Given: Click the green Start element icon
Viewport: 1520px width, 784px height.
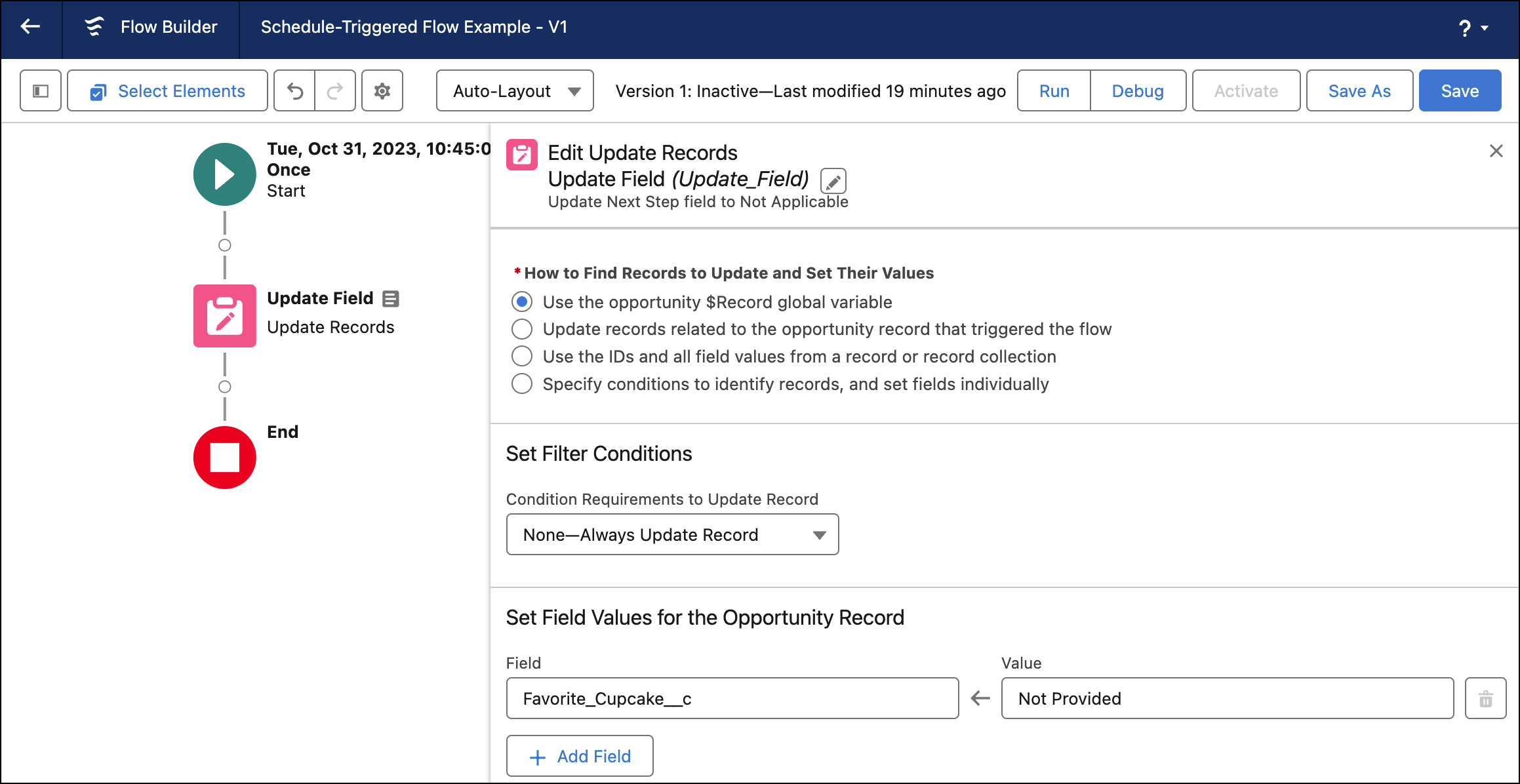Looking at the screenshot, I should (224, 174).
